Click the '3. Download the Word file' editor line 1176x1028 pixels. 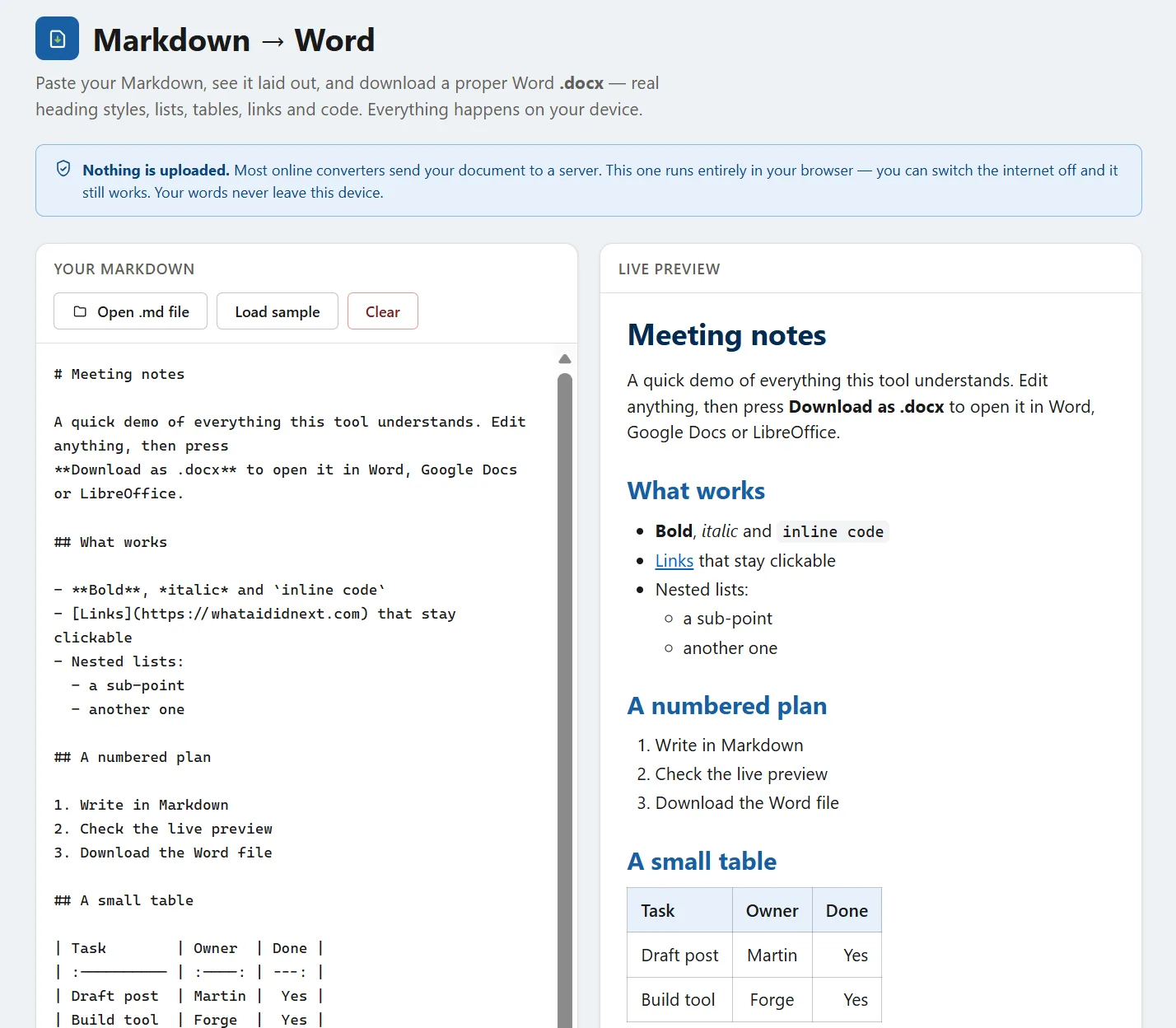click(163, 853)
